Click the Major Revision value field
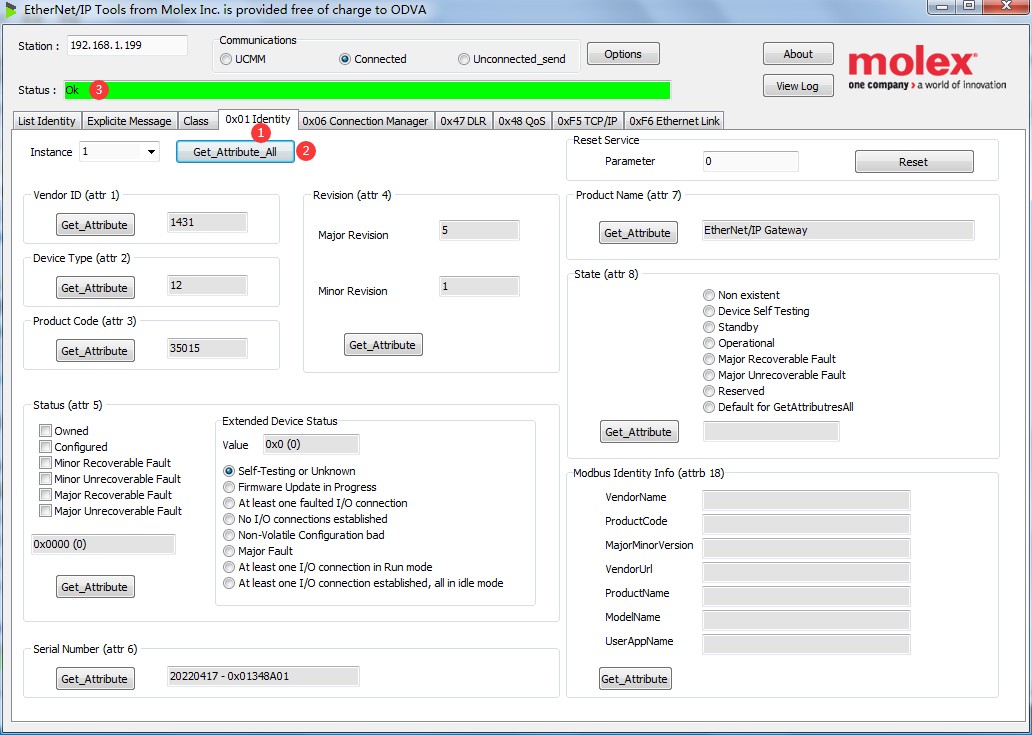 point(479,230)
